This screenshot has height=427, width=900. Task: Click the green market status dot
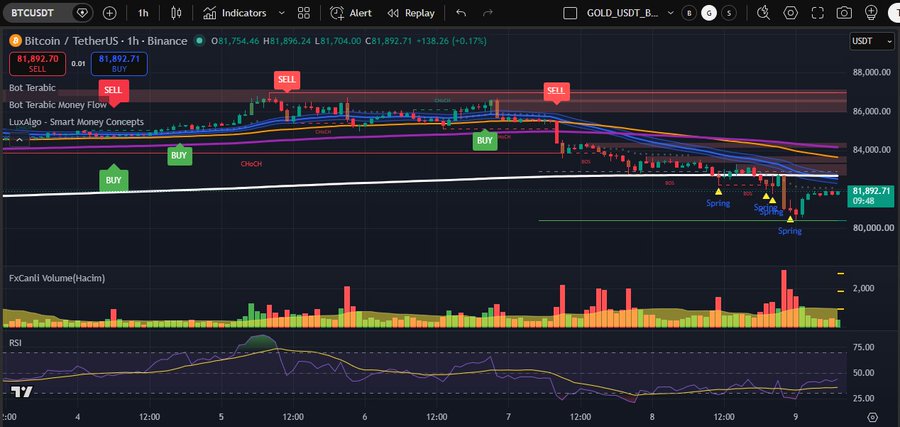(199, 41)
